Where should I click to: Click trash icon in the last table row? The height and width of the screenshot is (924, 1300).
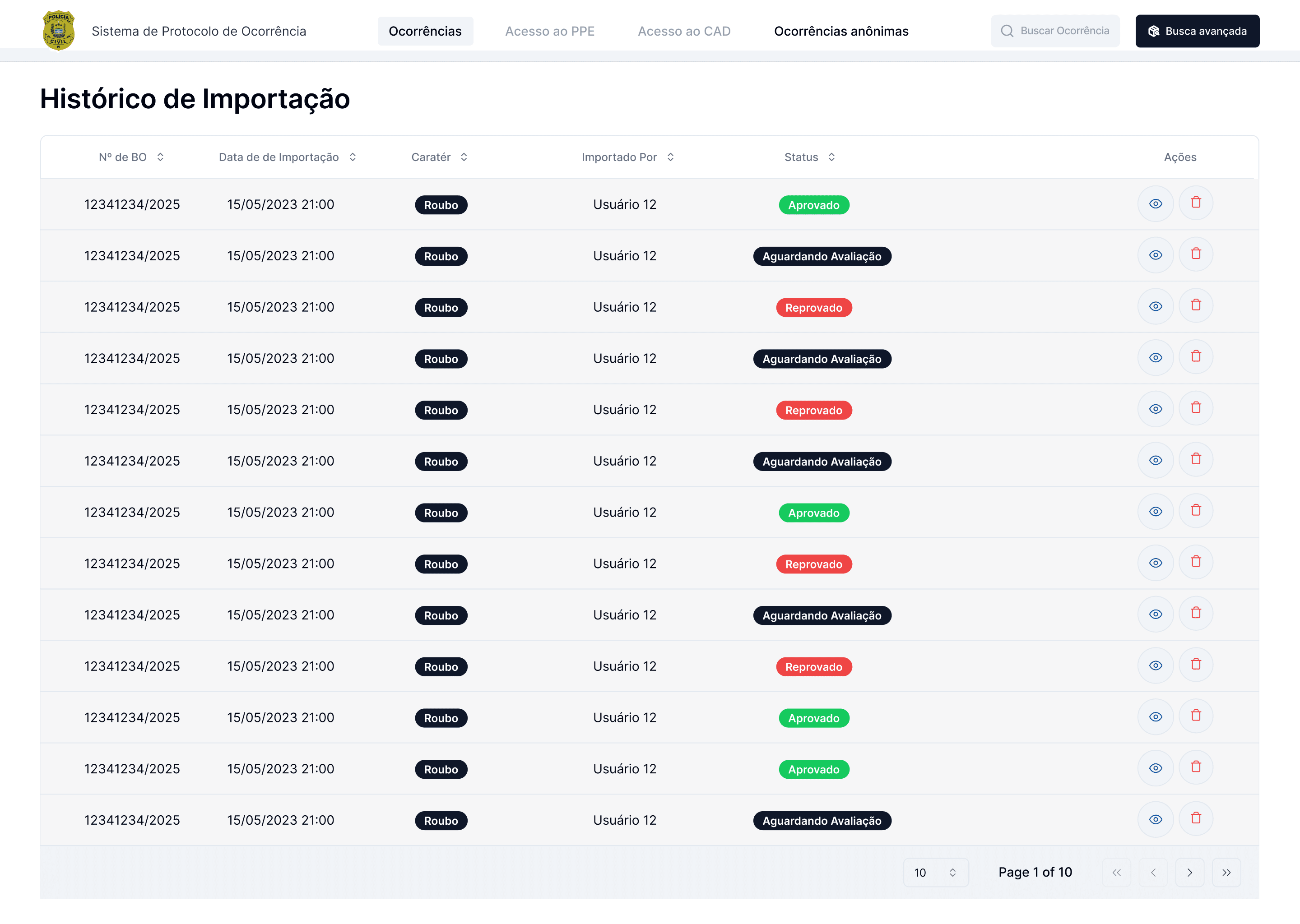coord(1195,819)
